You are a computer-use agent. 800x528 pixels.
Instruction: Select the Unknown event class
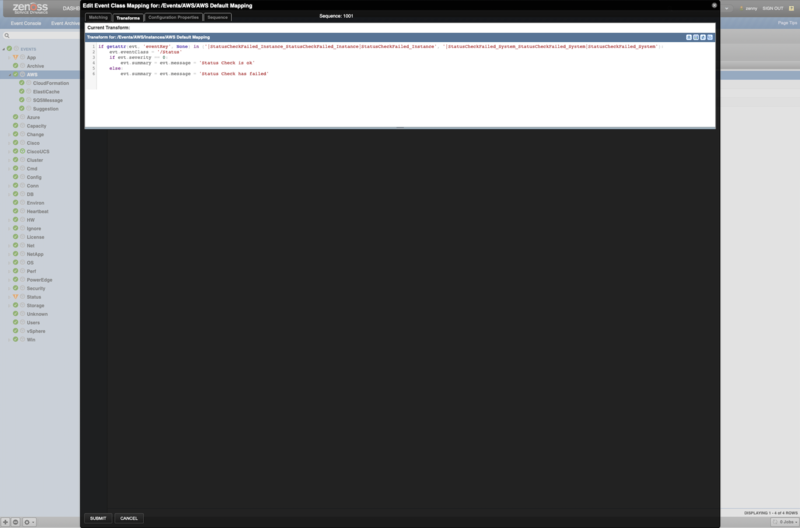point(37,314)
